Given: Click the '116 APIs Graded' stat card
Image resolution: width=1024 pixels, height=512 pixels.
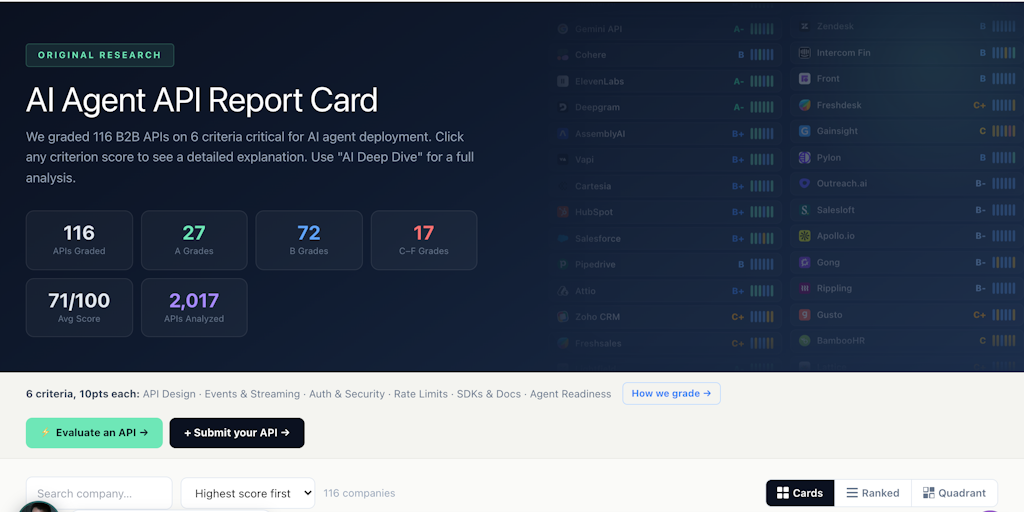Looking at the screenshot, I should pos(79,240).
